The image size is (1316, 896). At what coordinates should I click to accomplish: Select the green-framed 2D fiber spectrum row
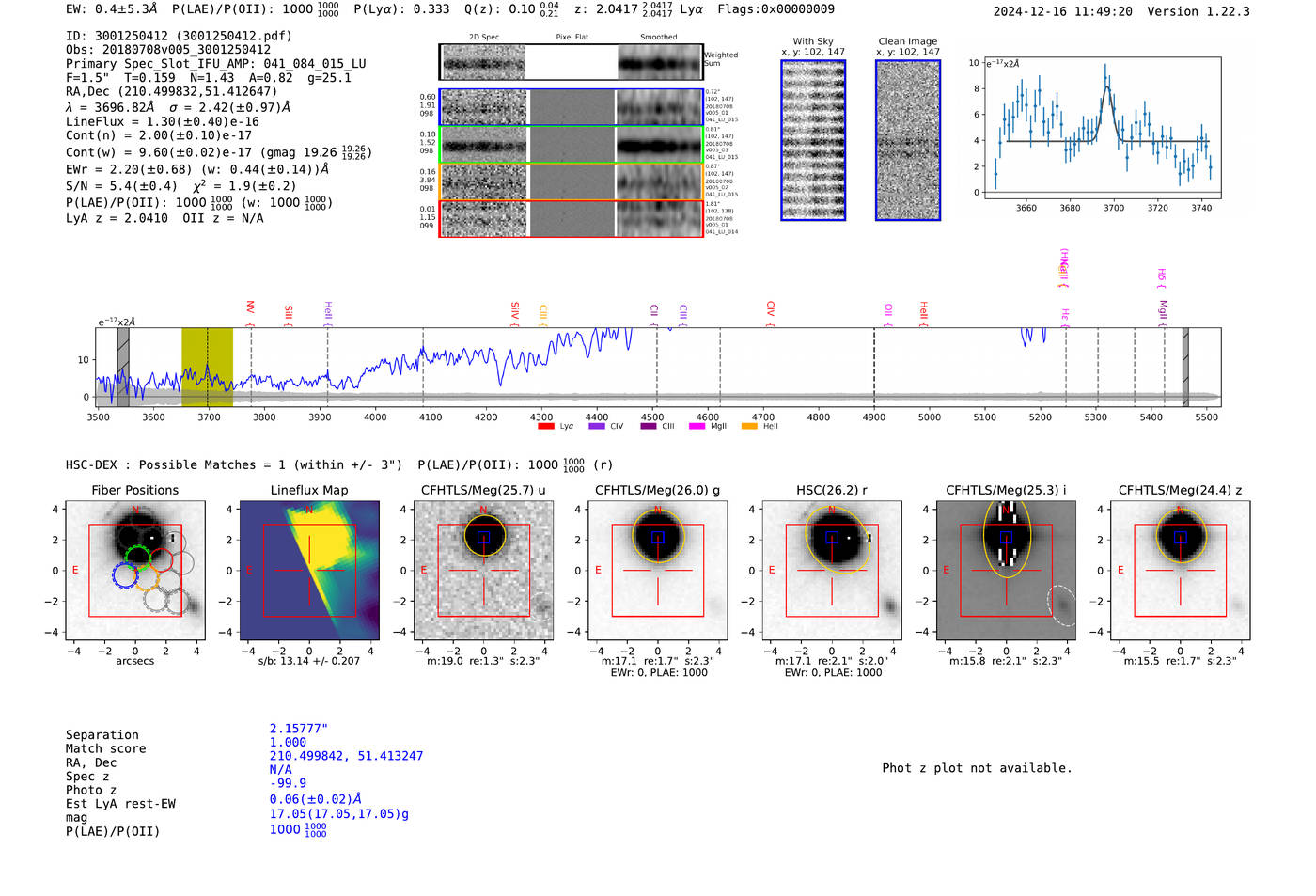pos(571,145)
